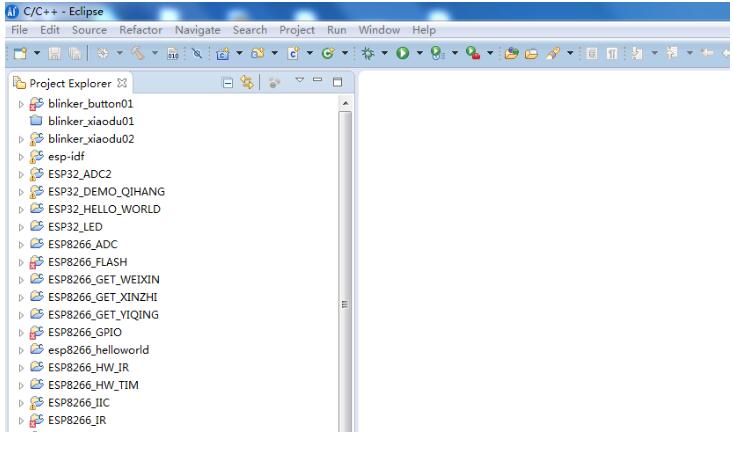
Task: Click the Project Explorer focus-task icon
Action: 274,83
